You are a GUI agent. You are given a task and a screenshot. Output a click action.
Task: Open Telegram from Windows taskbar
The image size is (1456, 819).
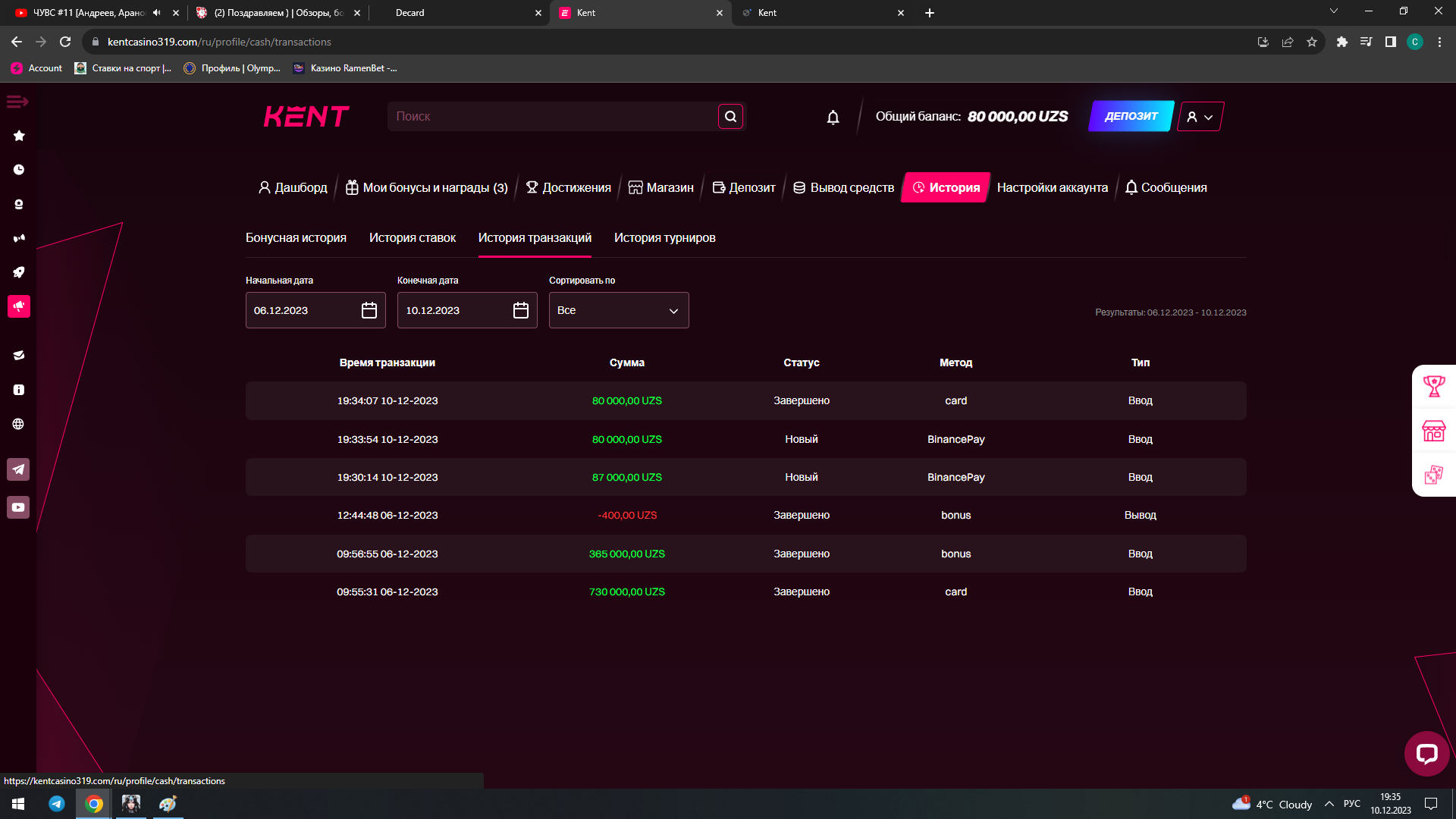pyautogui.click(x=57, y=804)
